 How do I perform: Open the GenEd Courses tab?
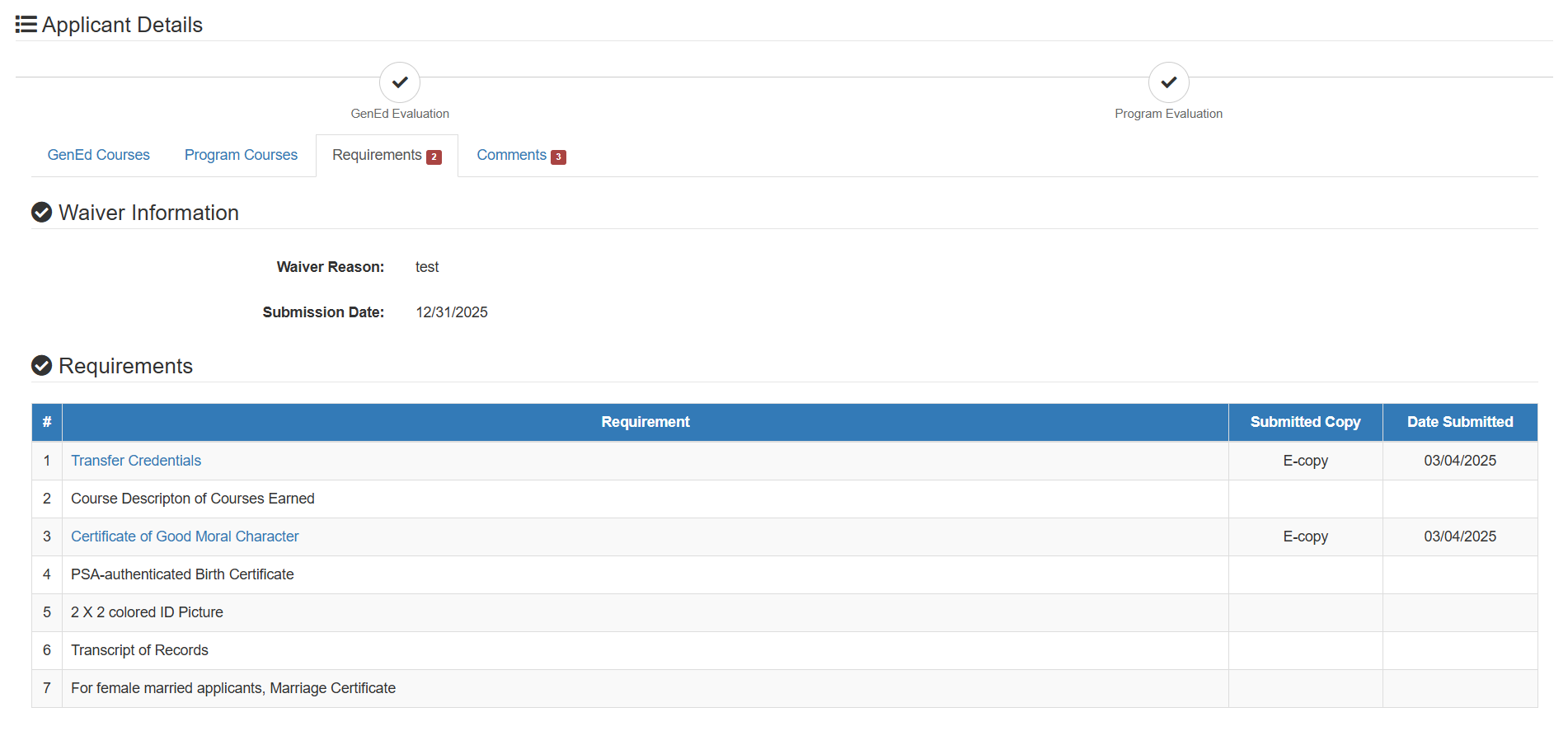pyautogui.click(x=99, y=155)
